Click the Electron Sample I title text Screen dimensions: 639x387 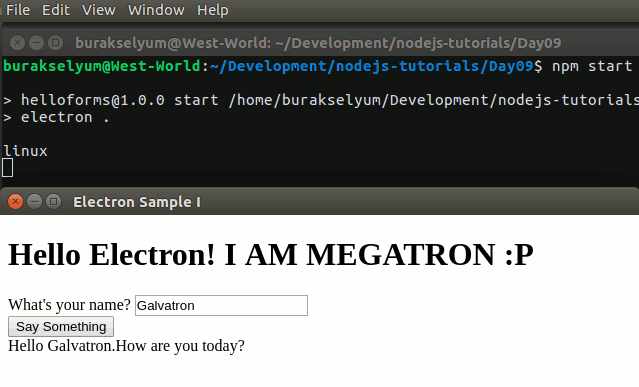tap(137, 202)
